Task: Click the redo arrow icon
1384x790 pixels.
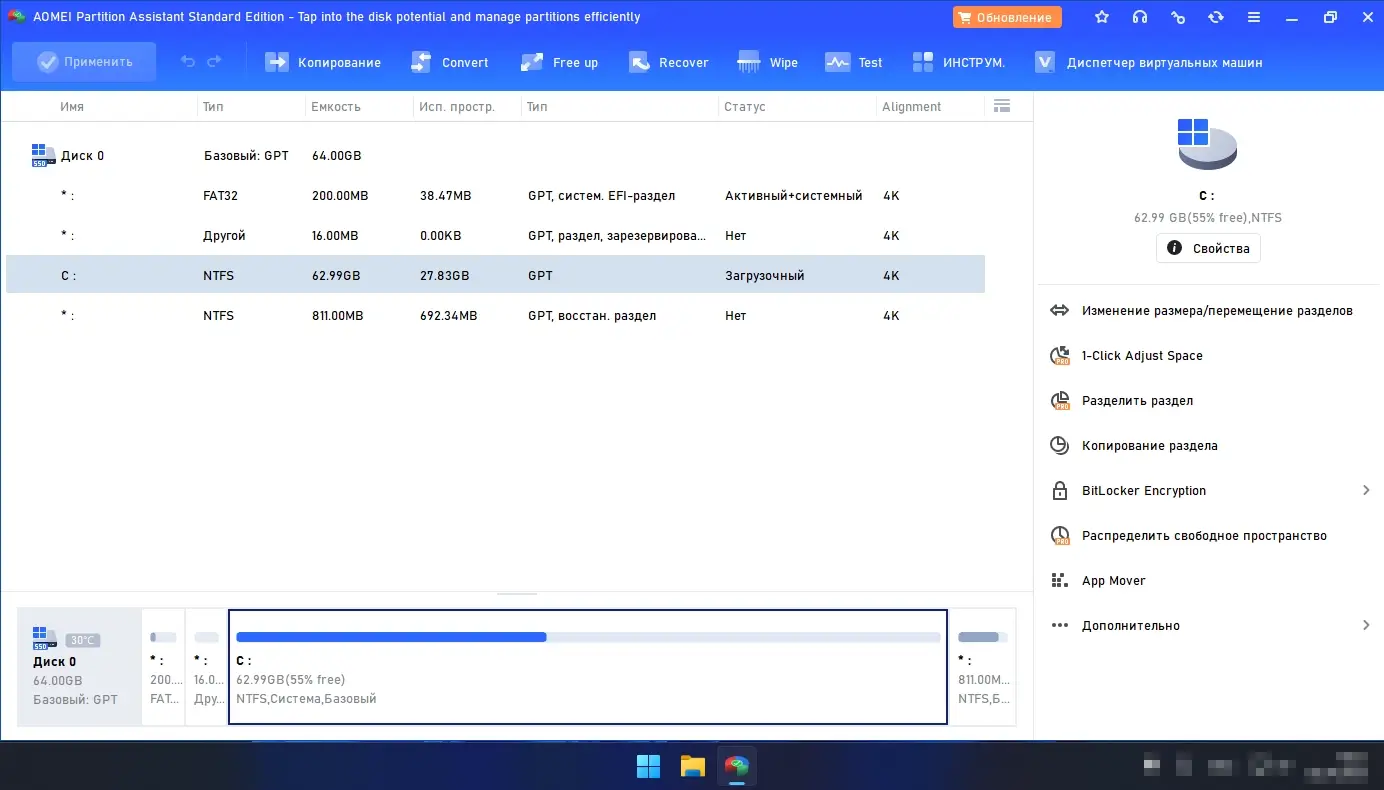Action: (214, 62)
